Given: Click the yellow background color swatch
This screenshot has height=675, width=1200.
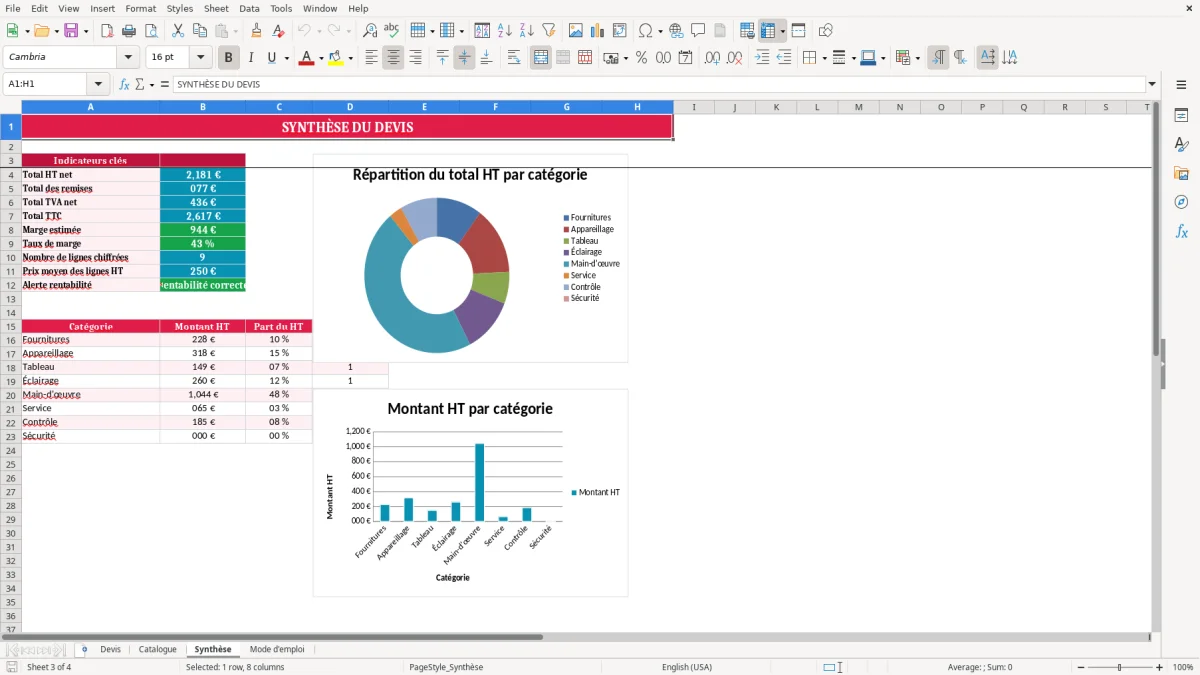Looking at the screenshot, I should (335, 58).
